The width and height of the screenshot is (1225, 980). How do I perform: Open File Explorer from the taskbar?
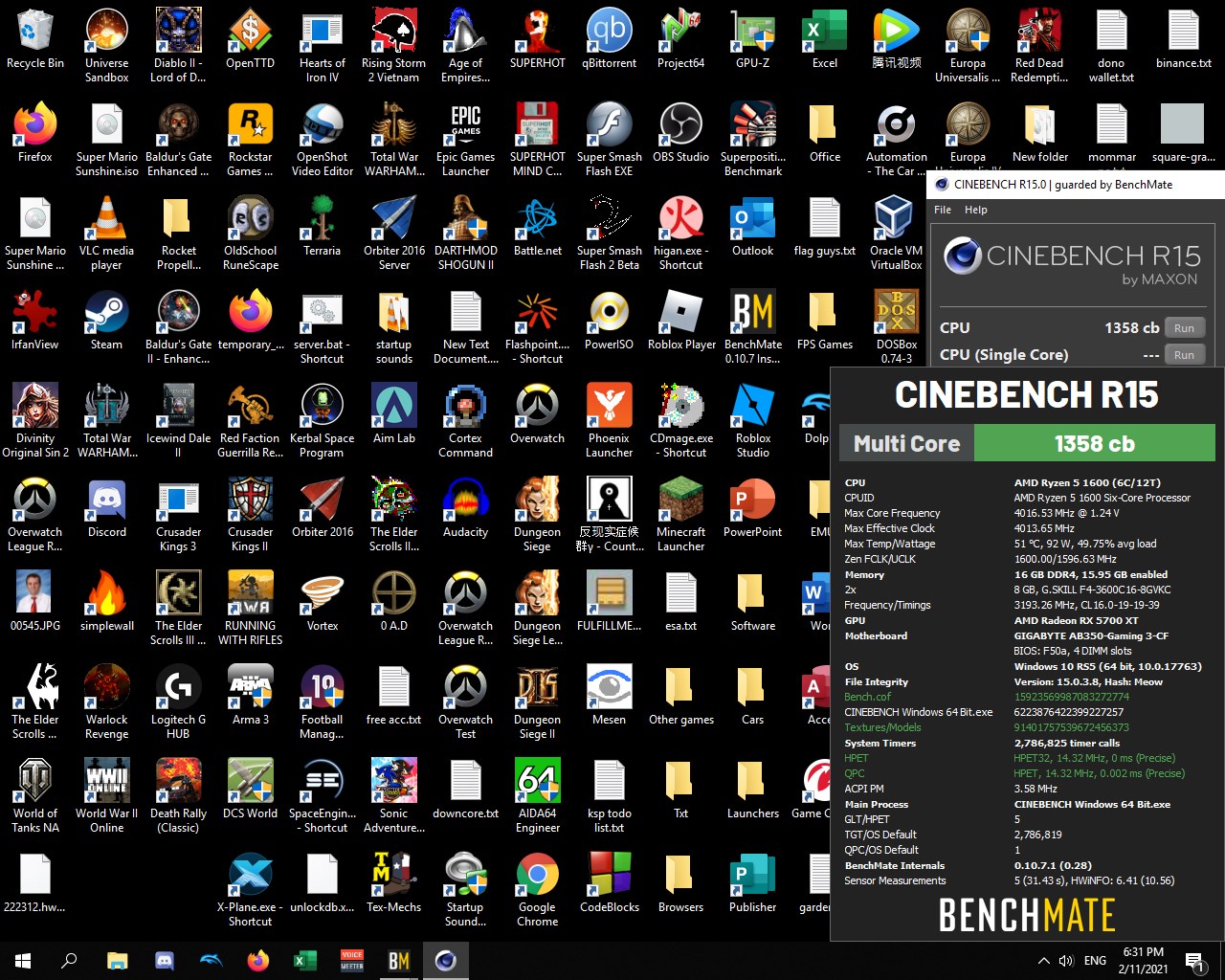click(x=117, y=961)
